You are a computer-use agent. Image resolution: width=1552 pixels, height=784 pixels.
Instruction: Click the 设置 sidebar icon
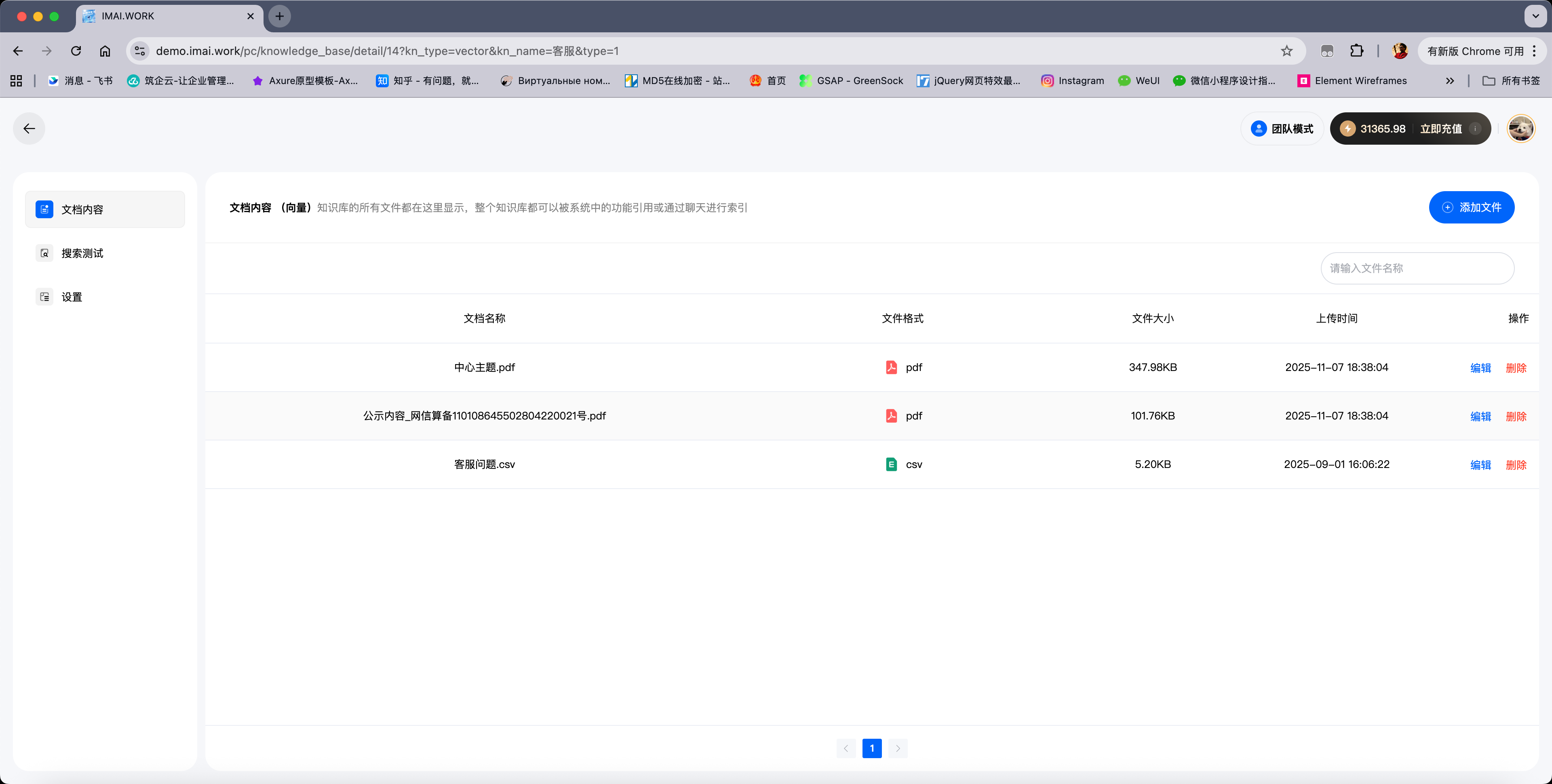click(x=44, y=297)
